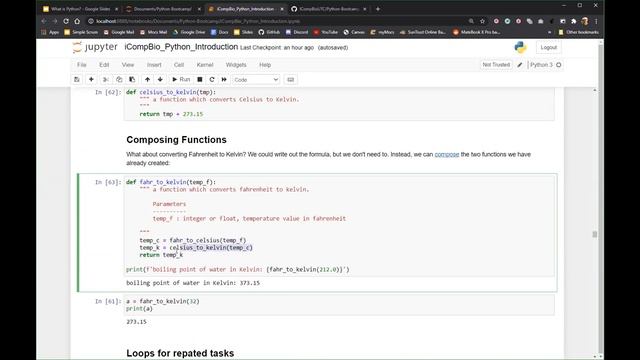Click the Jupyter logo
640x360 pixels.
click(95, 47)
